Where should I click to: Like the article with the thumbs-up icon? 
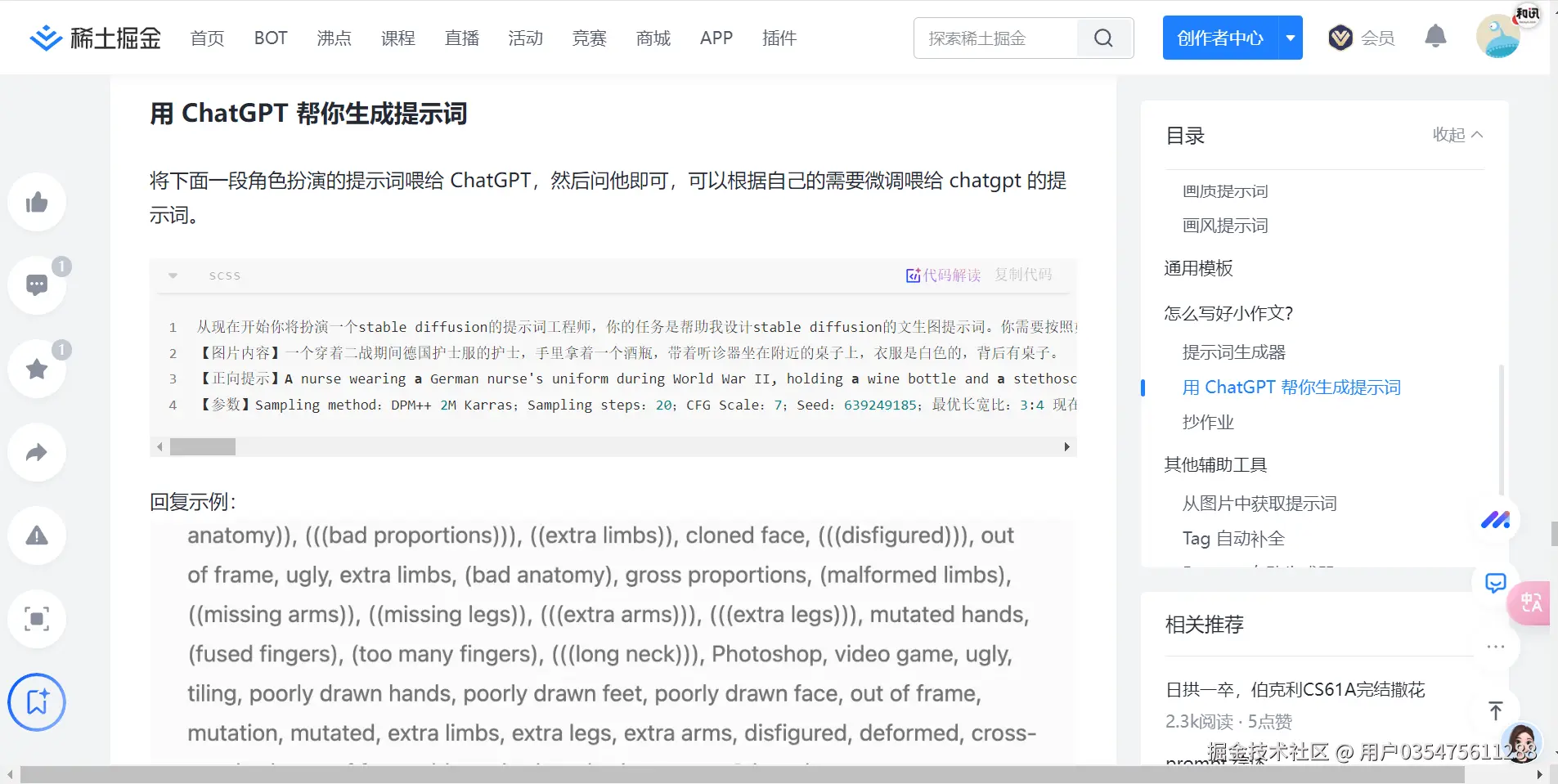[x=37, y=202]
